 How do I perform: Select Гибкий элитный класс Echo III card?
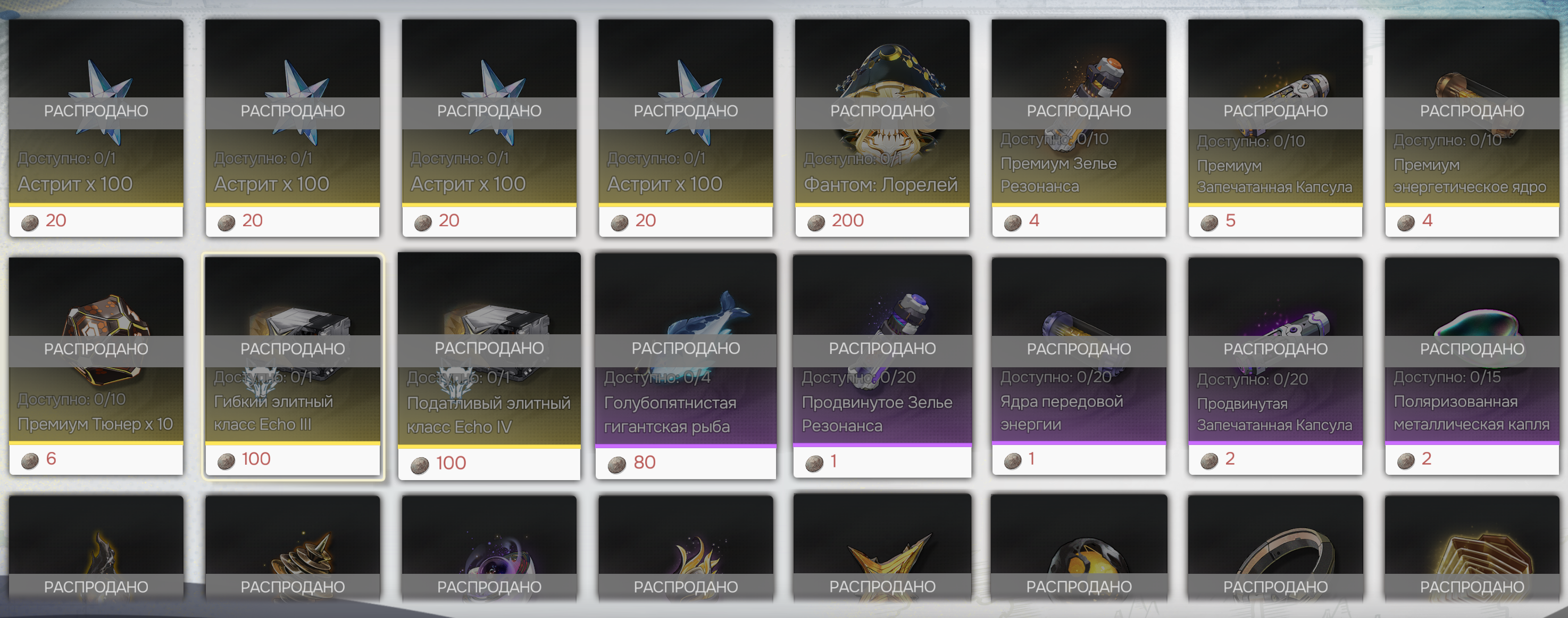pyautogui.click(x=293, y=366)
